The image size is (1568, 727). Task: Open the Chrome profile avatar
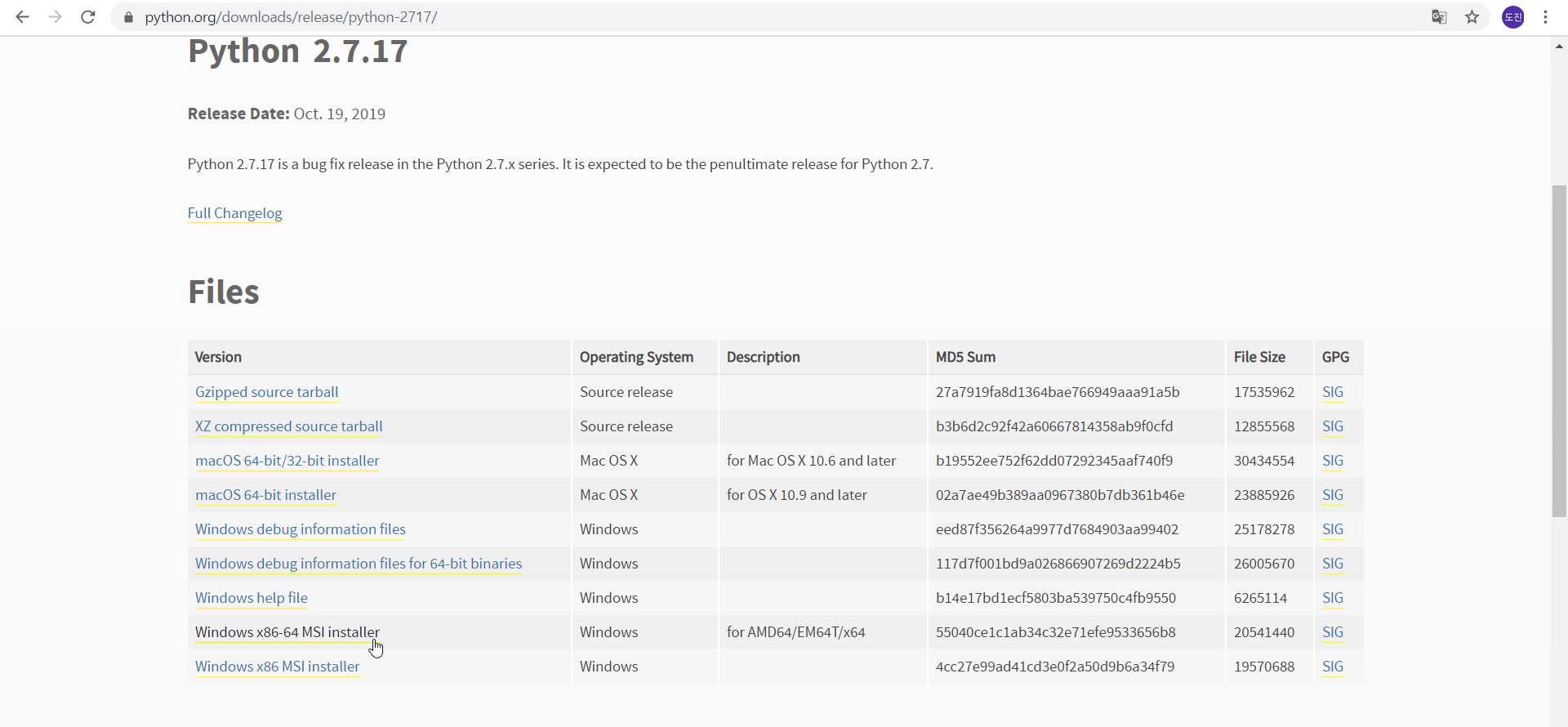coord(1513,17)
